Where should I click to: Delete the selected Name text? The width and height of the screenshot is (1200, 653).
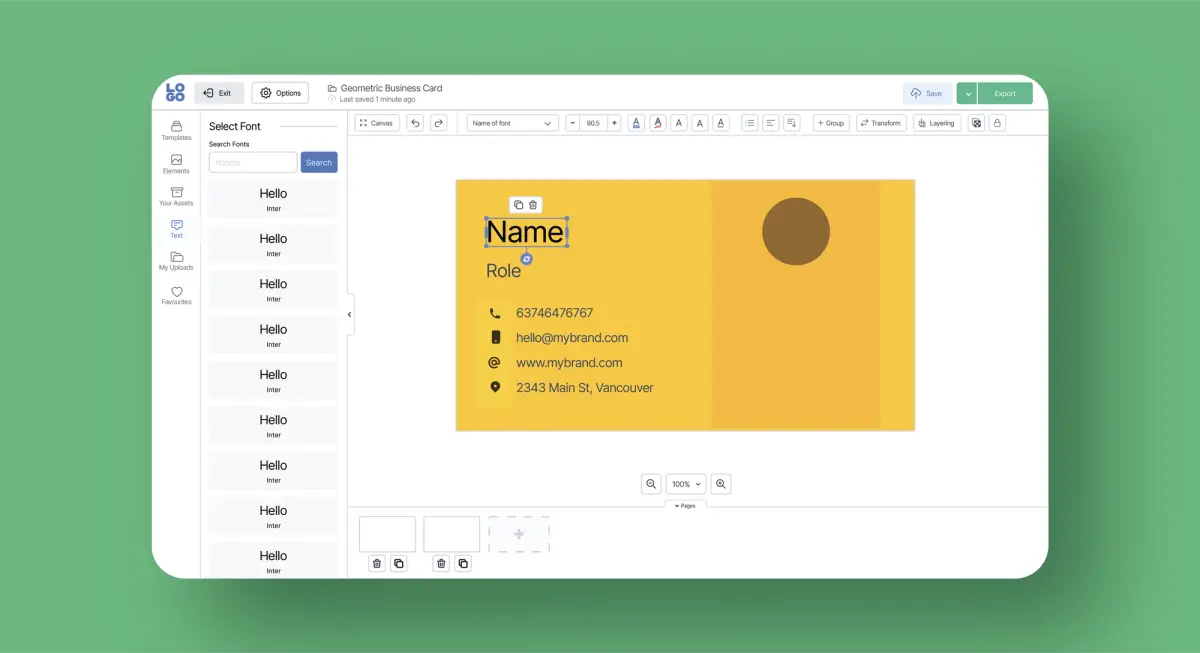(x=533, y=204)
